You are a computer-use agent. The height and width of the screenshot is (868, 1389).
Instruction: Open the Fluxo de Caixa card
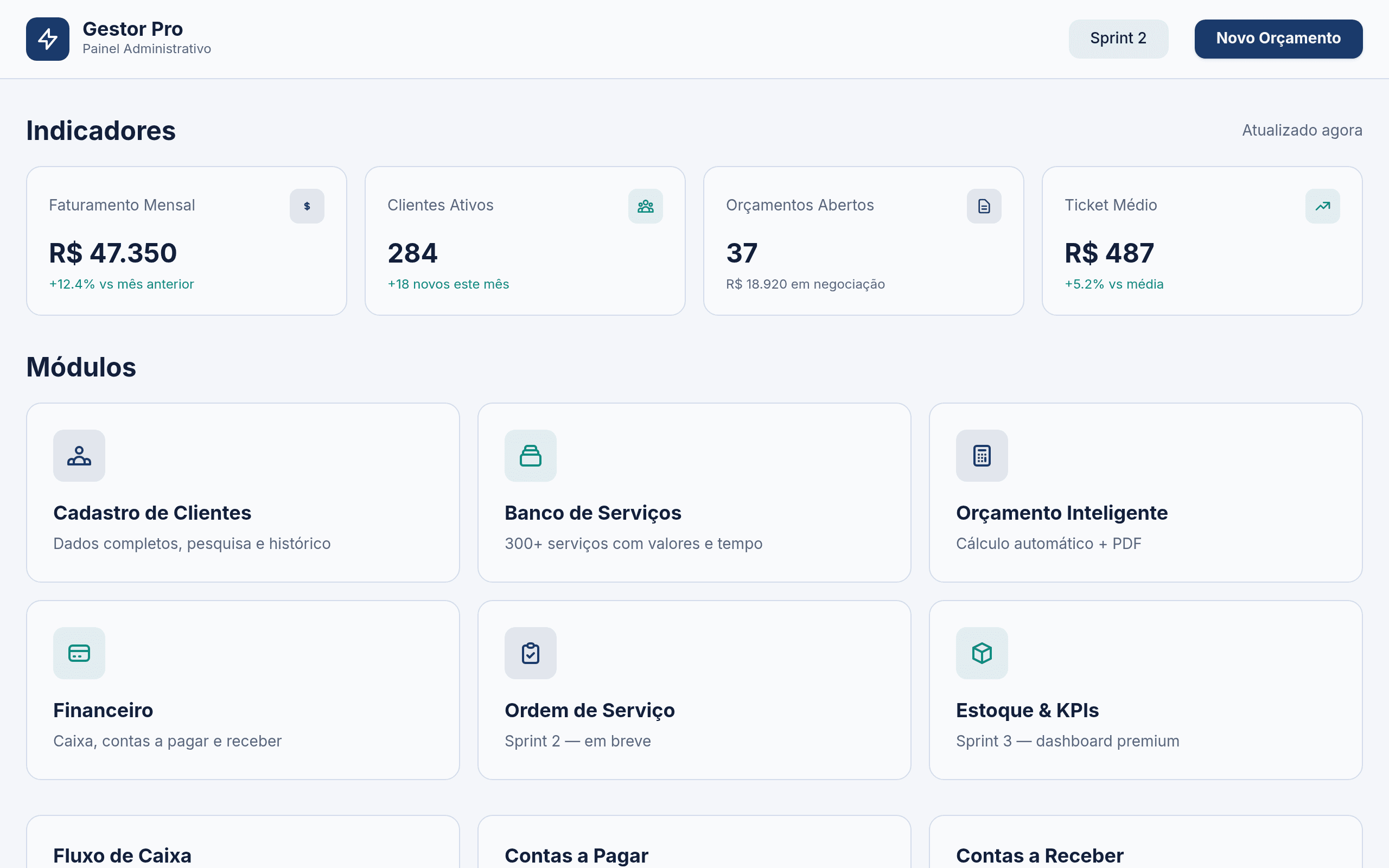coord(243,841)
